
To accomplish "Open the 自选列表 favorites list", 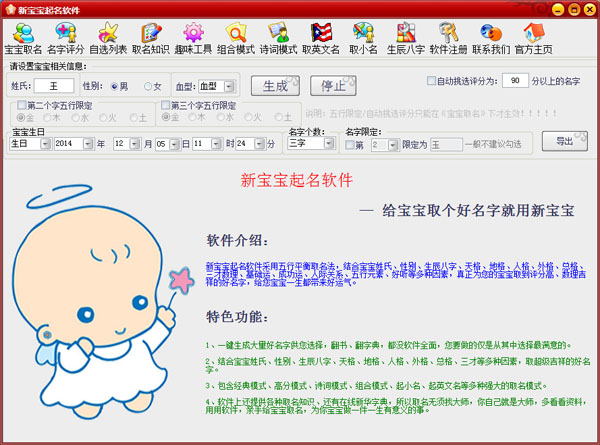I will click(109, 38).
